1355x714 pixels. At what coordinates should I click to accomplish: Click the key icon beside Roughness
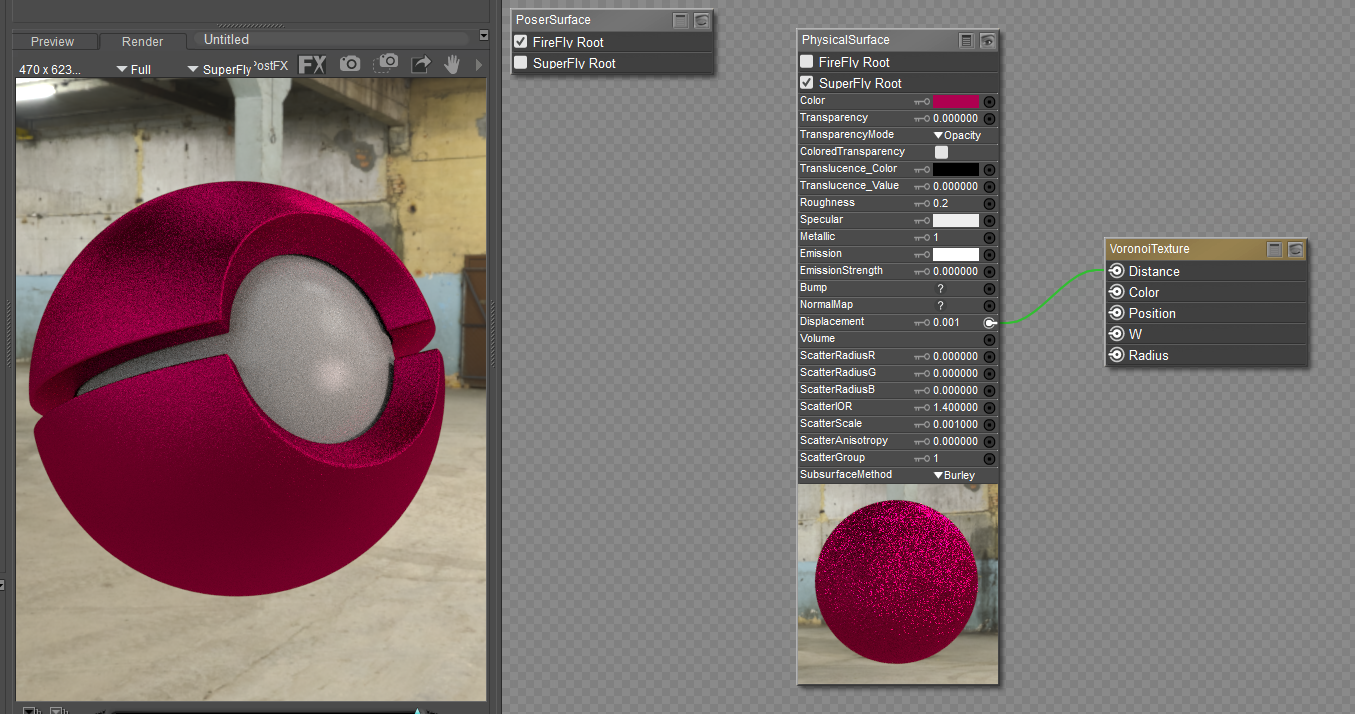[921, 203]
